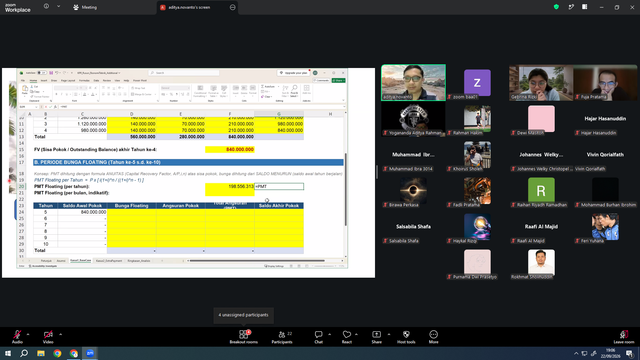The height and width of the screenshot is (360, 640).
Task: Open Host tools shield icon
Action: (406, 334)
